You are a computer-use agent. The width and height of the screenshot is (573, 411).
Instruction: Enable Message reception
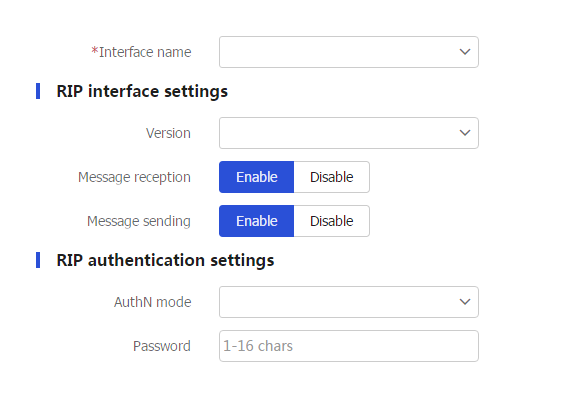click(257, 177)
